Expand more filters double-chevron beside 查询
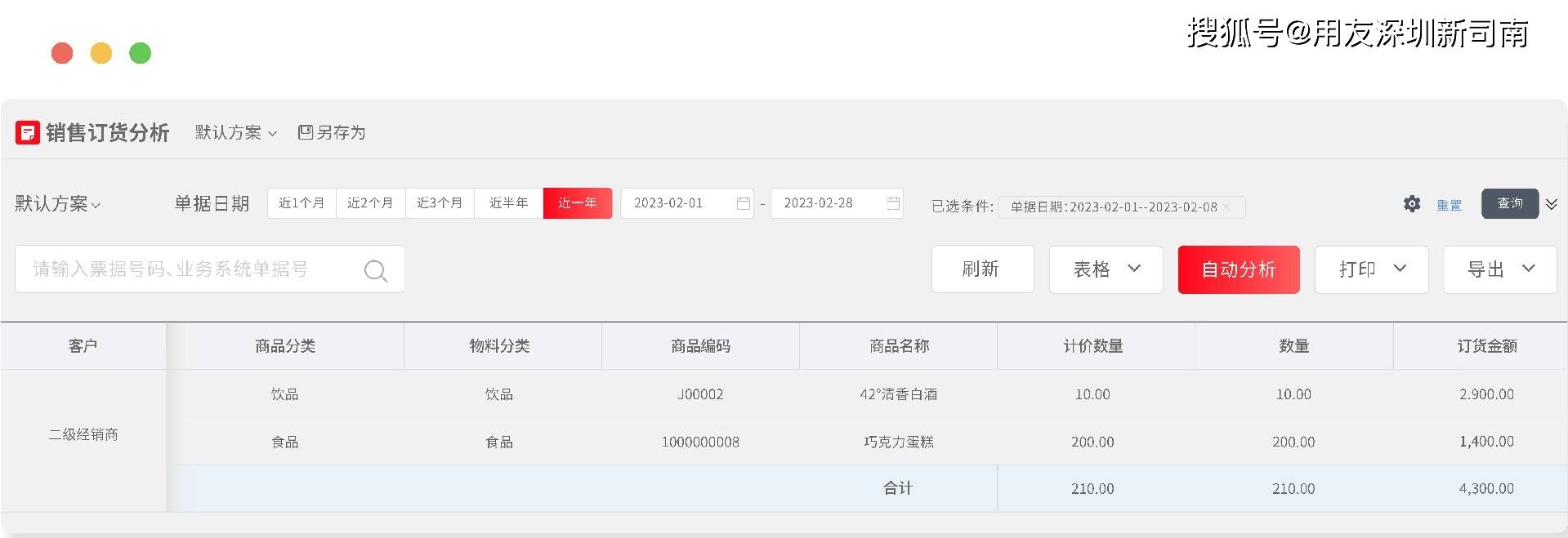The width and height of the screenshot is (1568, 538). click(x=1552, y=204)
